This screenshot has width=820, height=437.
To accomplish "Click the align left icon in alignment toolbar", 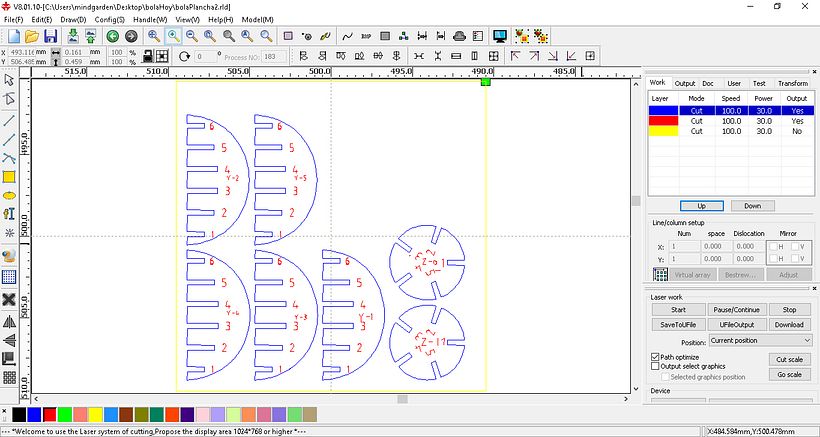I will click(x=303, y=55).
